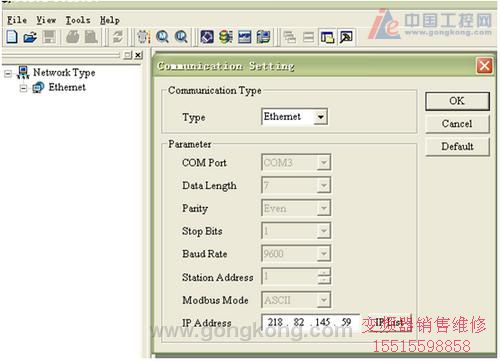Image resolution: width=500 pixels, height=361 pixels.
Task: Click the last toolbar icon with magnifier window
Action: pyautogui.click(x=346, y=37)
